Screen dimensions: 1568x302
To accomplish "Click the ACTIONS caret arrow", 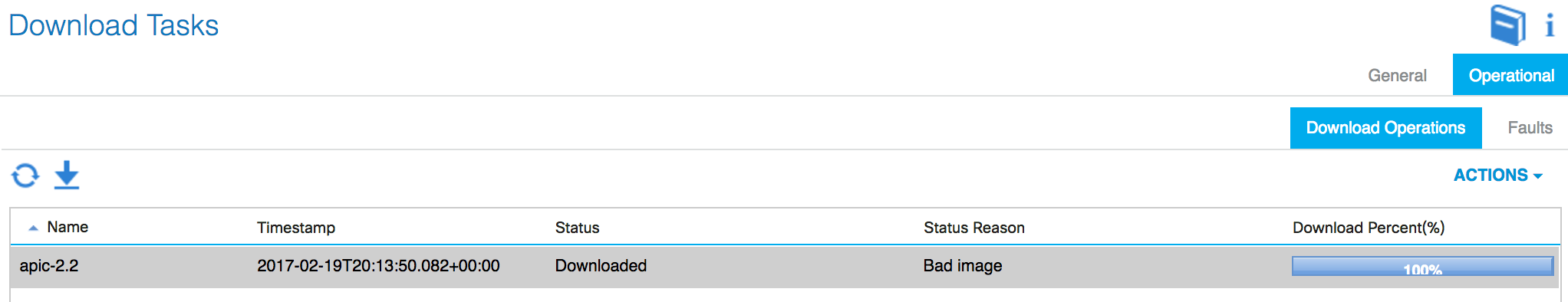I will 1537,176.
